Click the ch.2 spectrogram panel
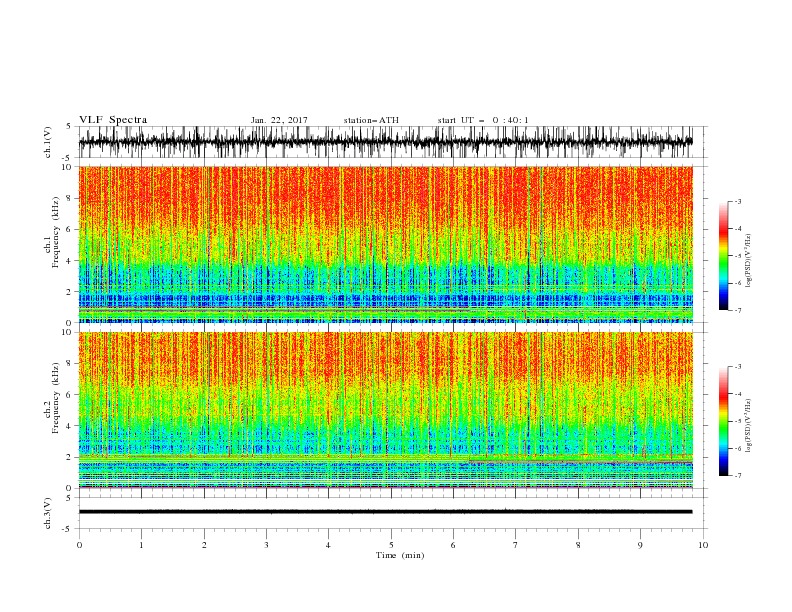This screenshot has width=792, height=612. pyautogui.click(x=386, y=410)
